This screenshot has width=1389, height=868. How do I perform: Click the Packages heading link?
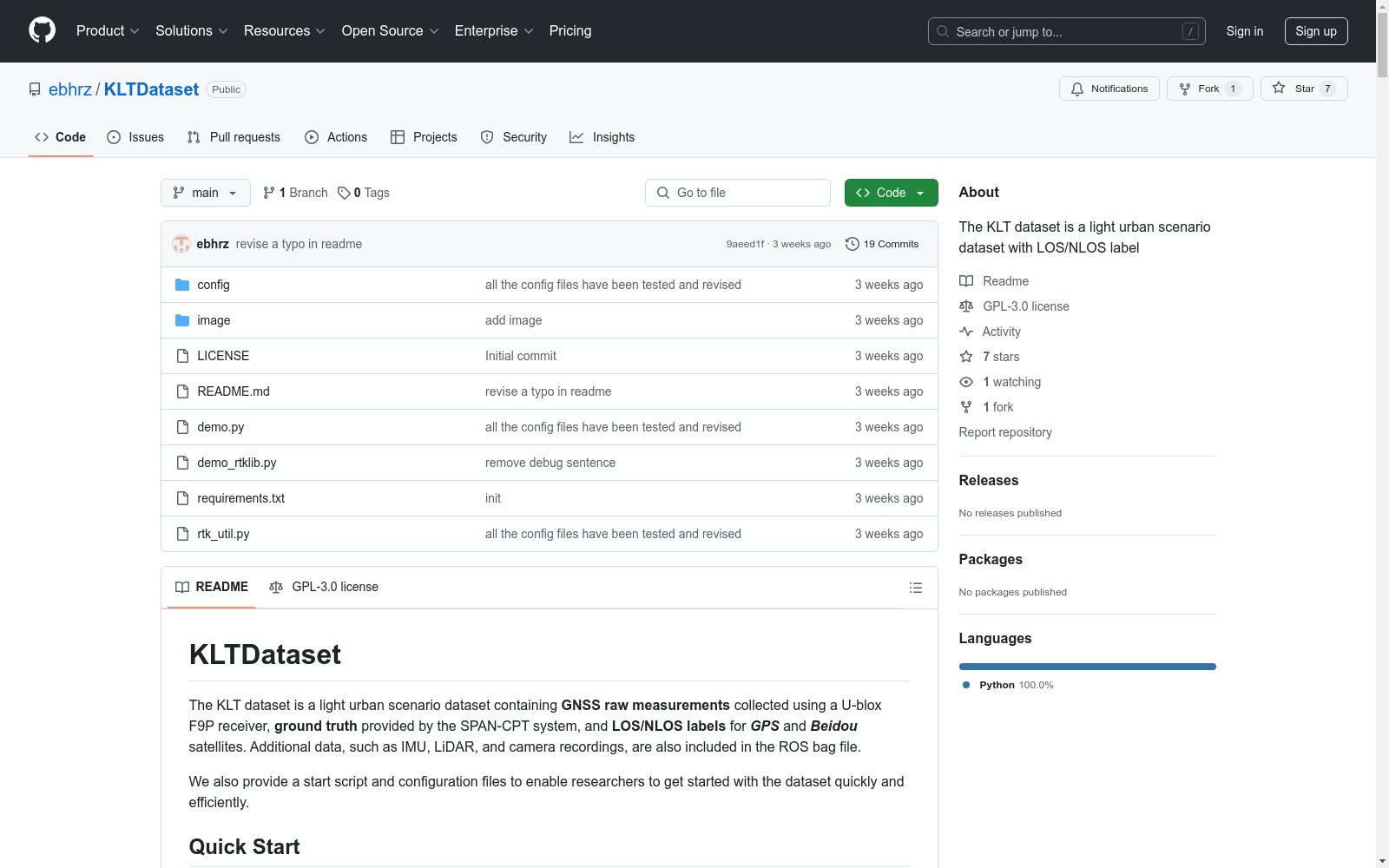[x=991, y=559]
